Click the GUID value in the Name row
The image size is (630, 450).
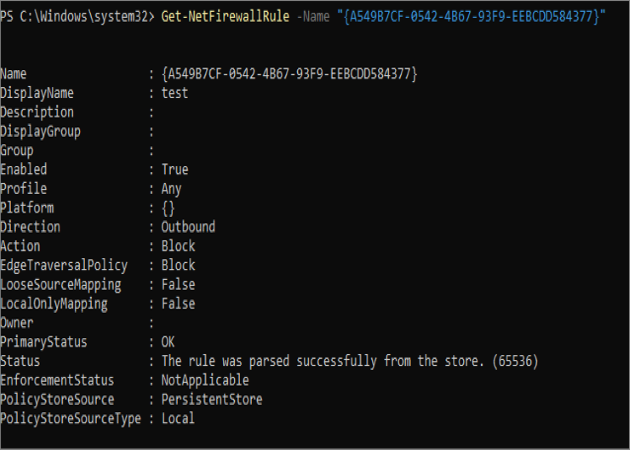[288, 74]
